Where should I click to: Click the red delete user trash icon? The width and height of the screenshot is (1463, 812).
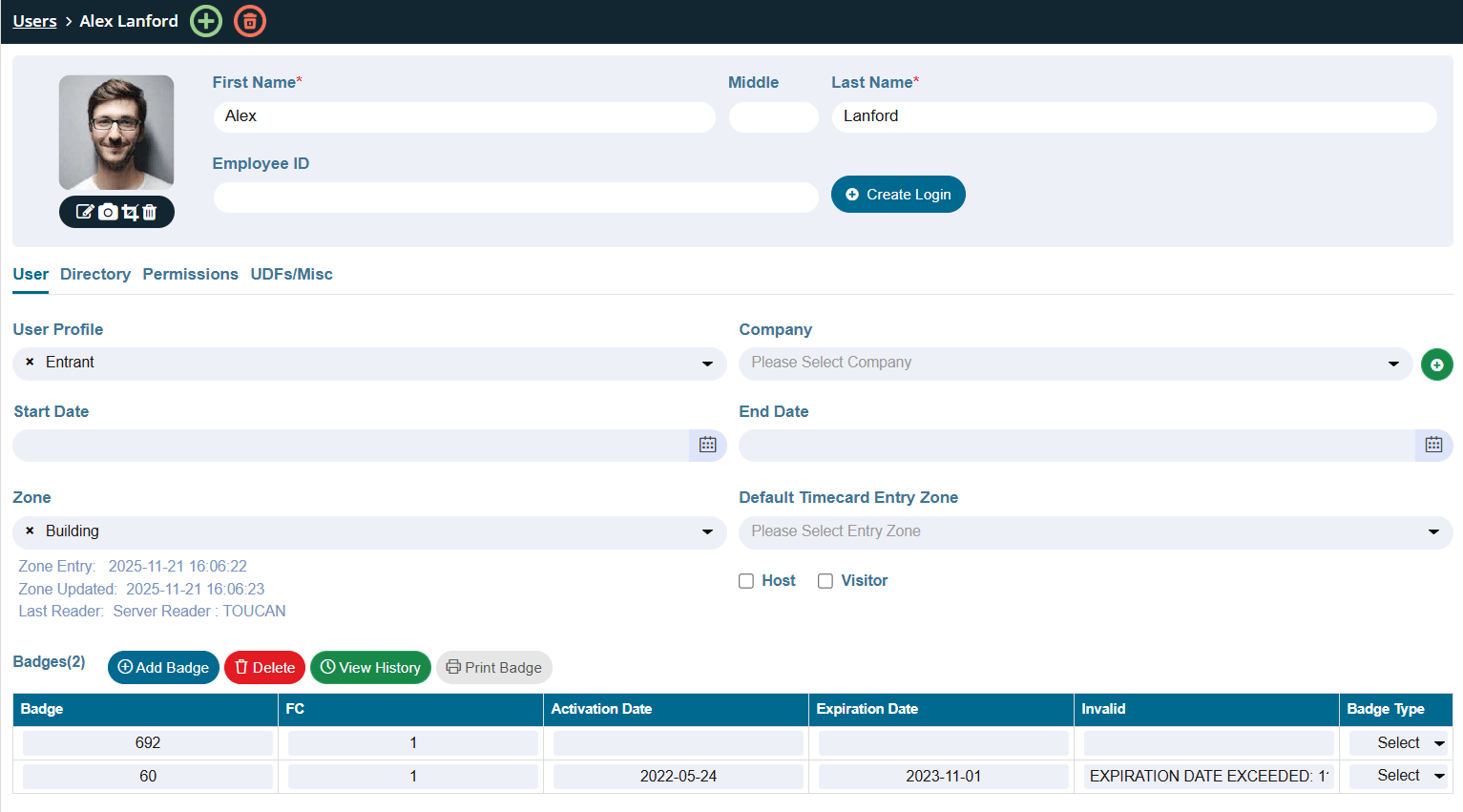(250, 21)
